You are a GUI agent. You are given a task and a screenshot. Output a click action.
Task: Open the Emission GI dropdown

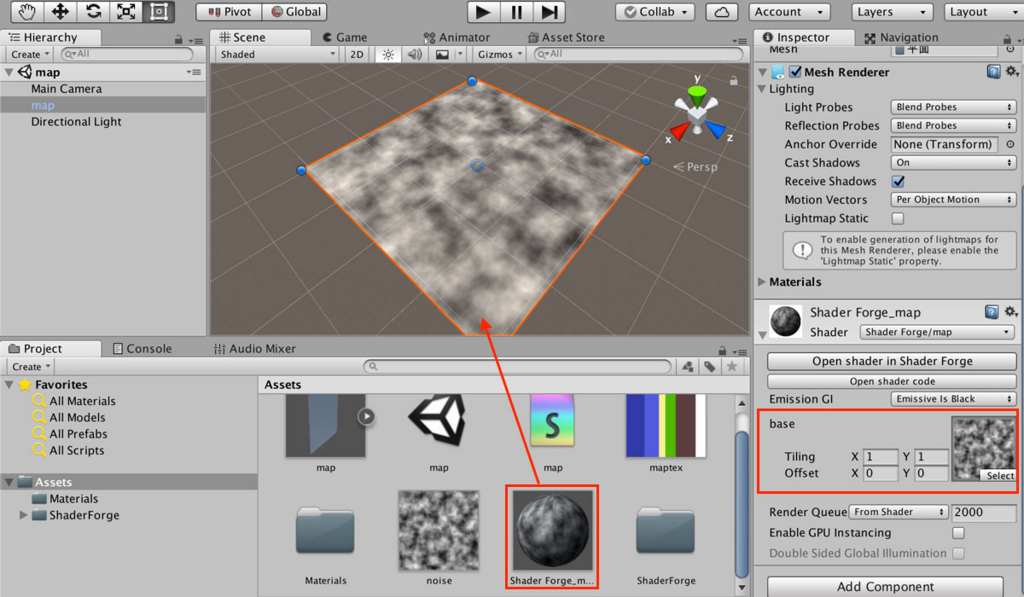(953, 399)
